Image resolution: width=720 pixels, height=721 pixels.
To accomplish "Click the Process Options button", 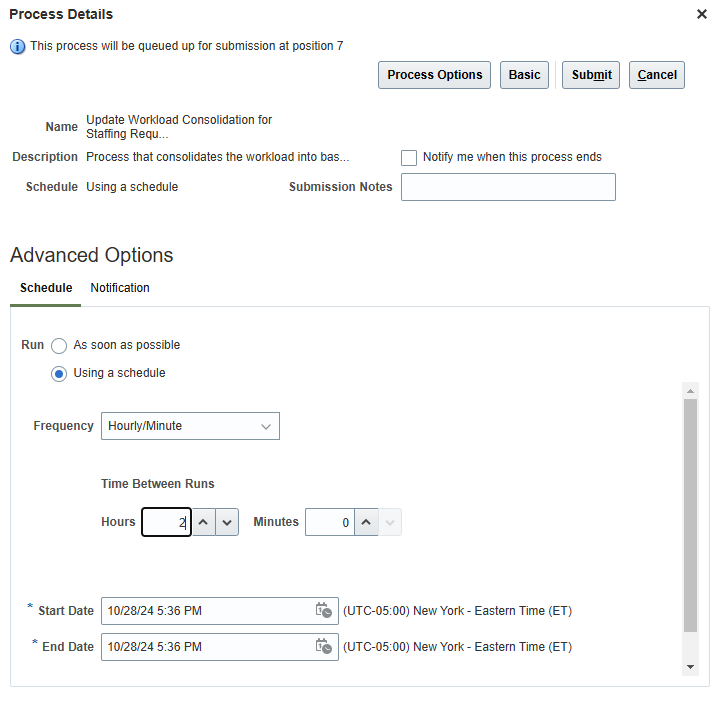I will (x=434, y=75).
